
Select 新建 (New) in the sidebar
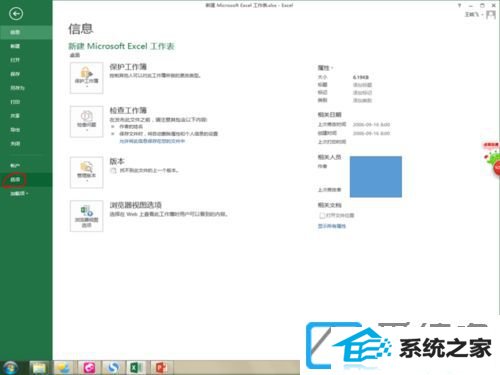(x=26, y=46)
